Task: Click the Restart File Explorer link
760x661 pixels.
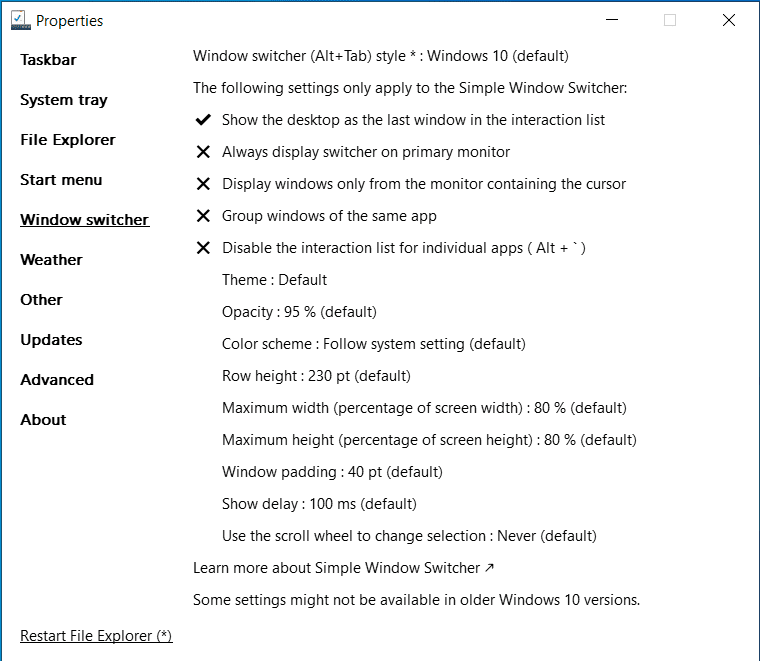Action: click(96, 636)
